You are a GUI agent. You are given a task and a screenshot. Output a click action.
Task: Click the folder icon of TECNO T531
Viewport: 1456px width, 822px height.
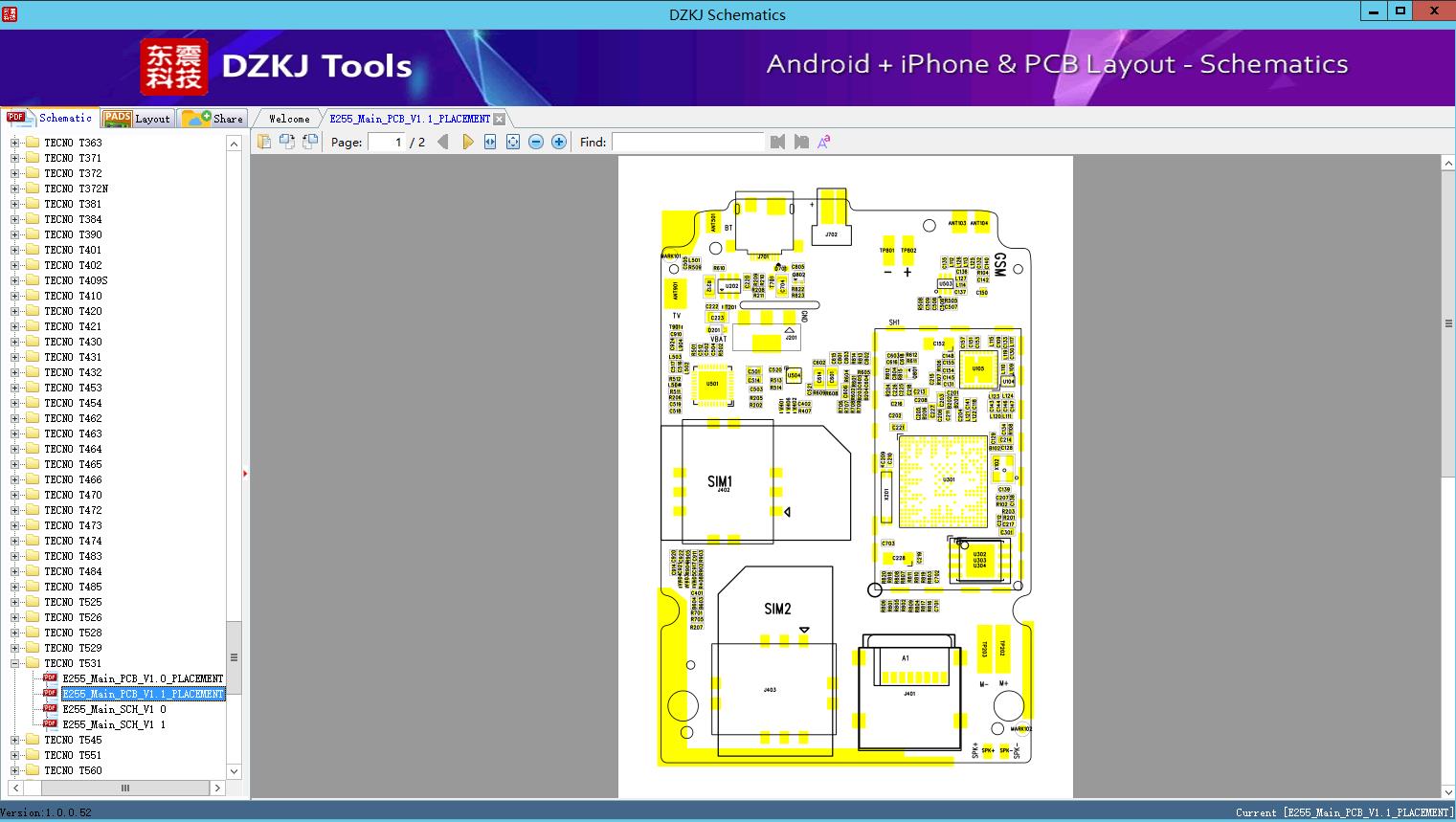click(x=32, y=663)
